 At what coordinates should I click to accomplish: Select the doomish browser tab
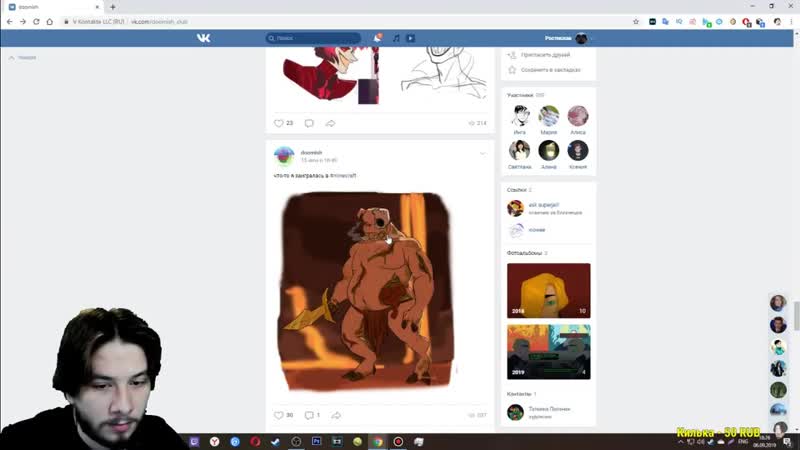(x=54, y=7)
